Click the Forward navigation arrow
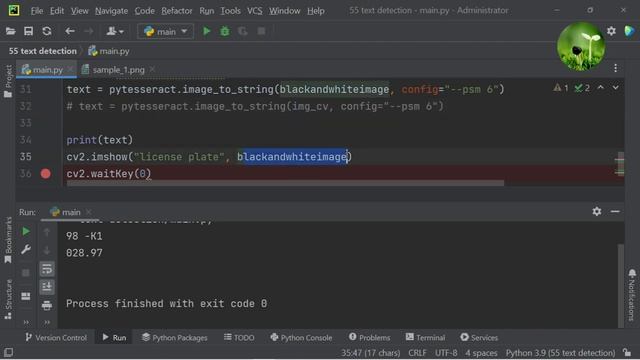Viewport: 640px width, 360px height. [88, 31]
